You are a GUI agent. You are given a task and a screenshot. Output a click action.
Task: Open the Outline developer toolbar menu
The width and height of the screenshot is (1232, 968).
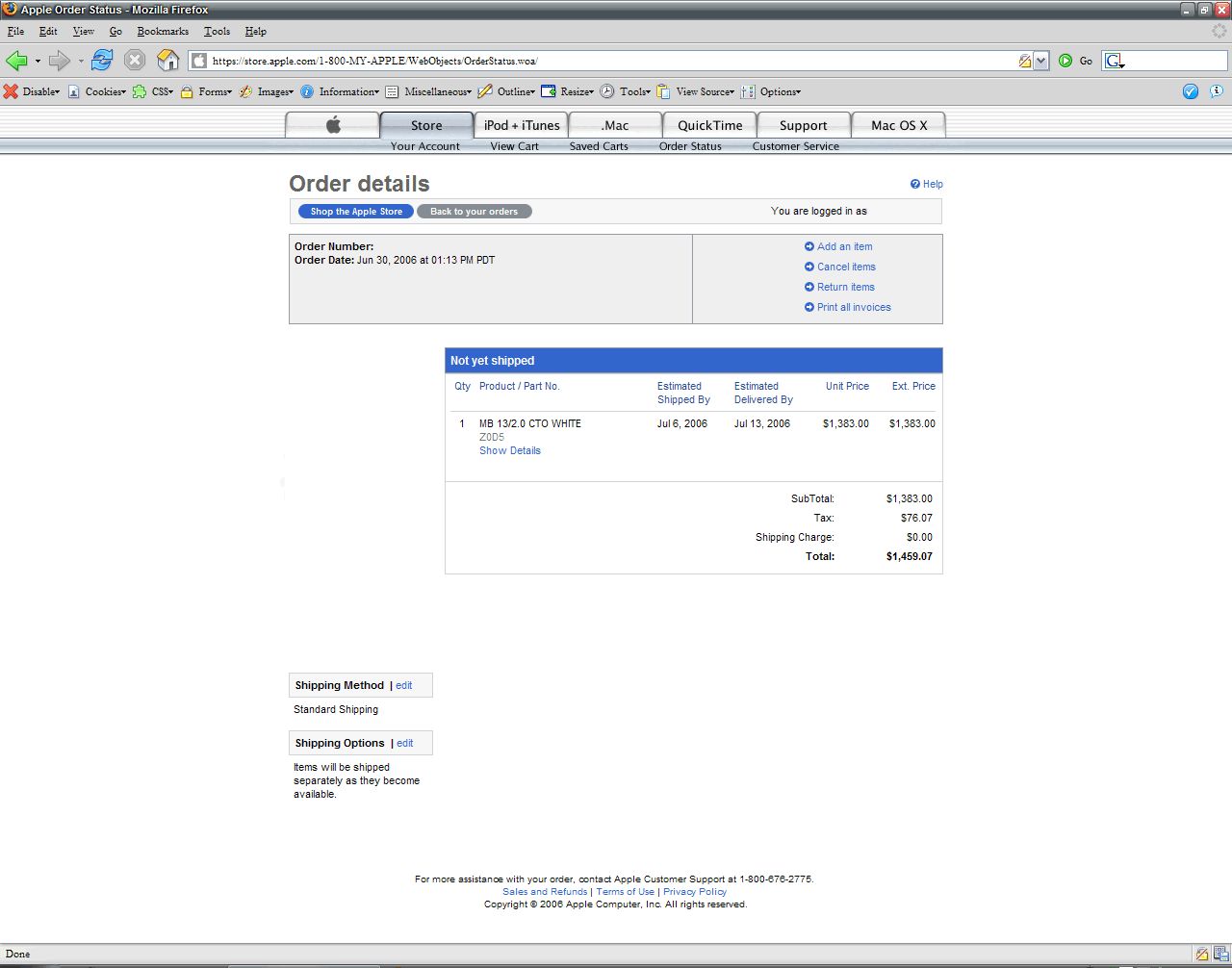tap(506, 91)
